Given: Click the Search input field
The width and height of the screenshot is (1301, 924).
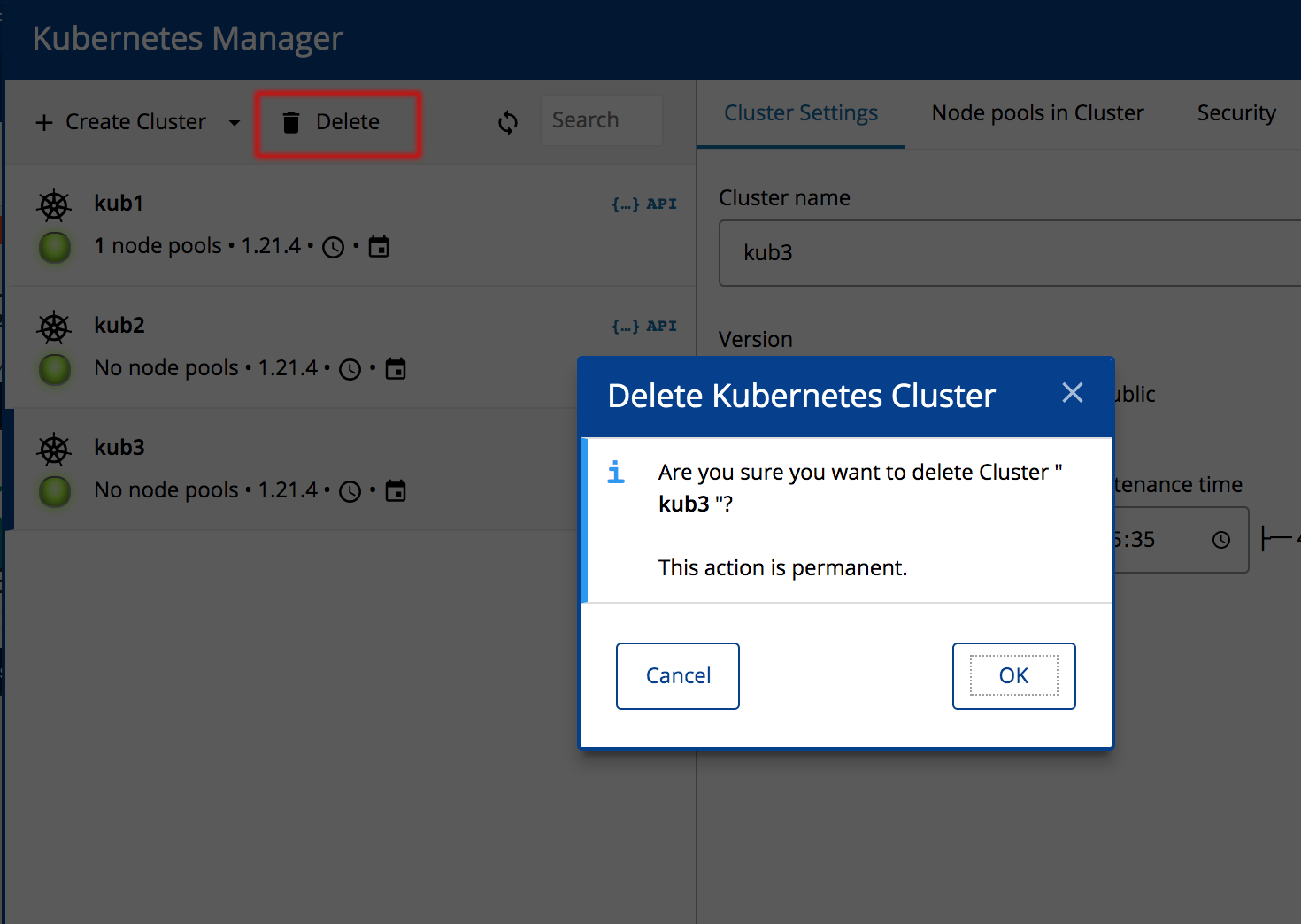Looking at the screenshot, I should 602,120.
